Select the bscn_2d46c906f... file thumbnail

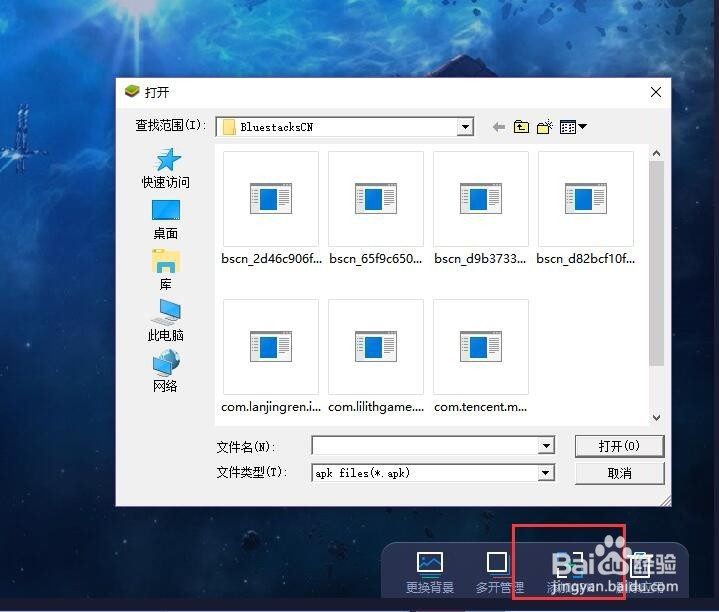tap(271, 198)
